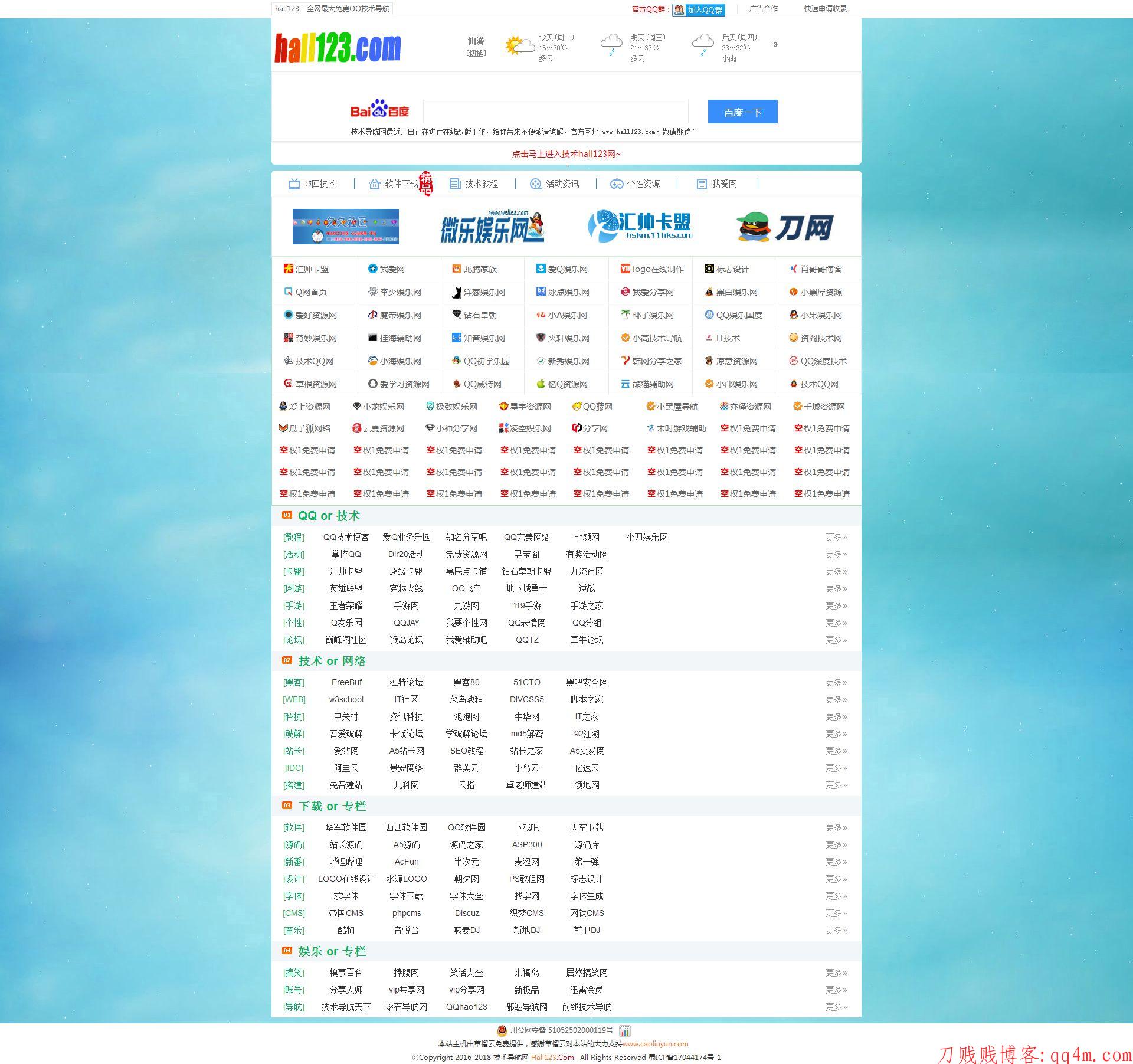Click the 百度一下 search button

pos(742,112)
